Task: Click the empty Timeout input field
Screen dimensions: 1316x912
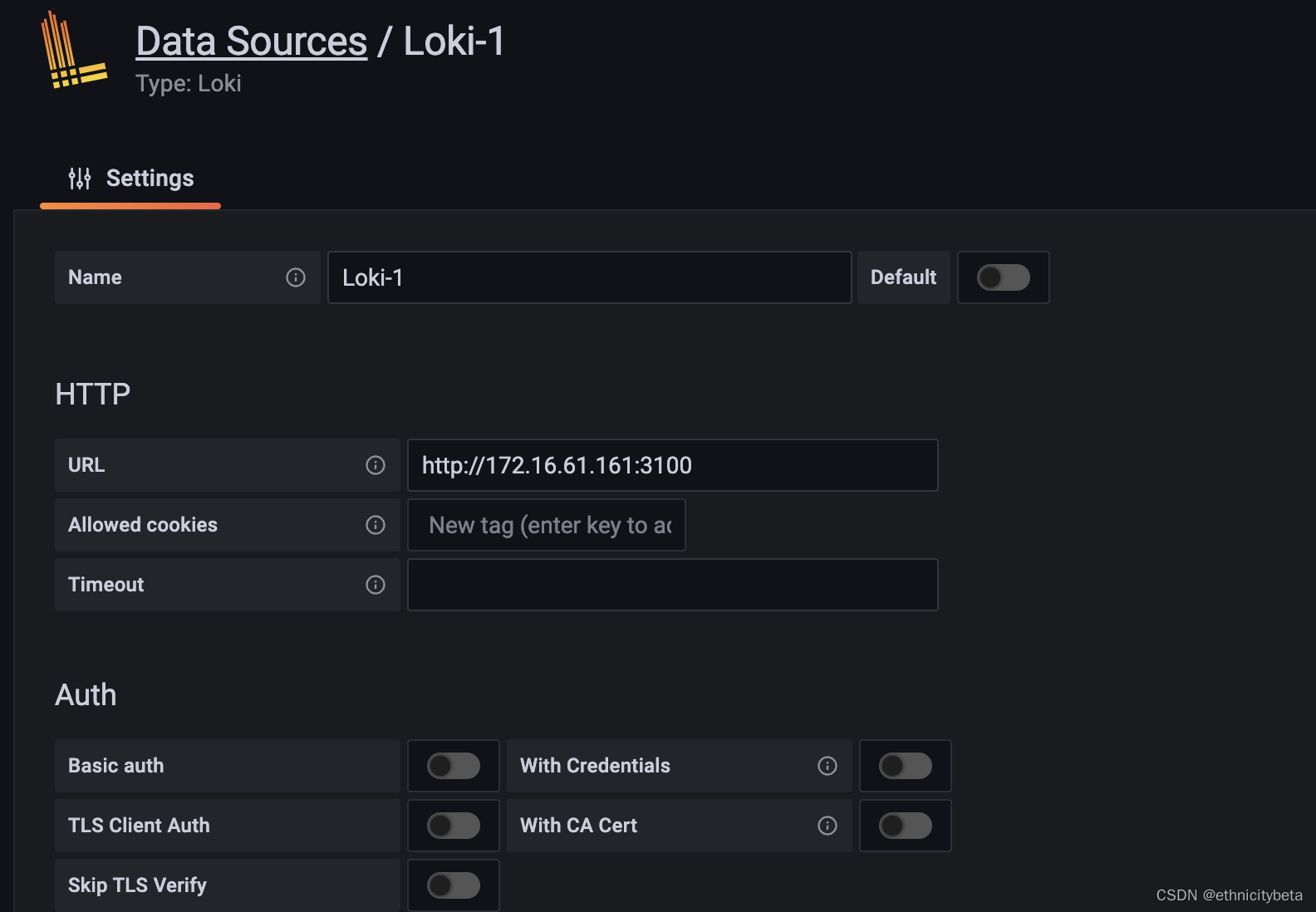Action: [672, 585]
